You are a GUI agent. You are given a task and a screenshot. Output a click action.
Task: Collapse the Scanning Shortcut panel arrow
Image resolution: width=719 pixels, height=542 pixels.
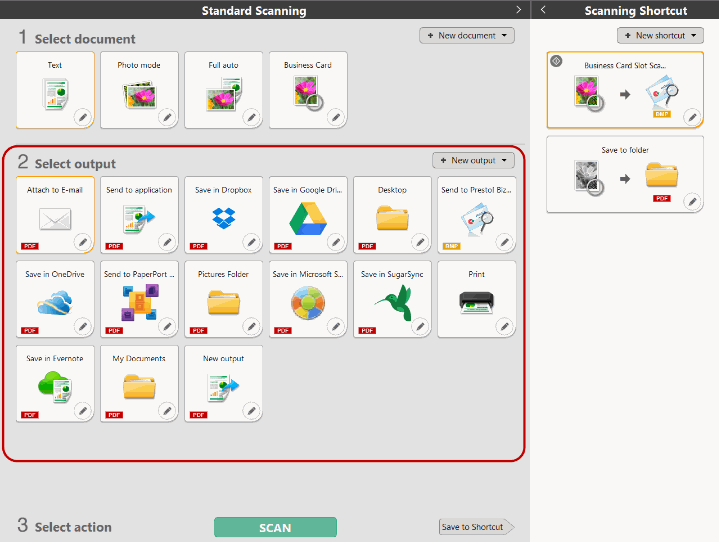(543, 10)
